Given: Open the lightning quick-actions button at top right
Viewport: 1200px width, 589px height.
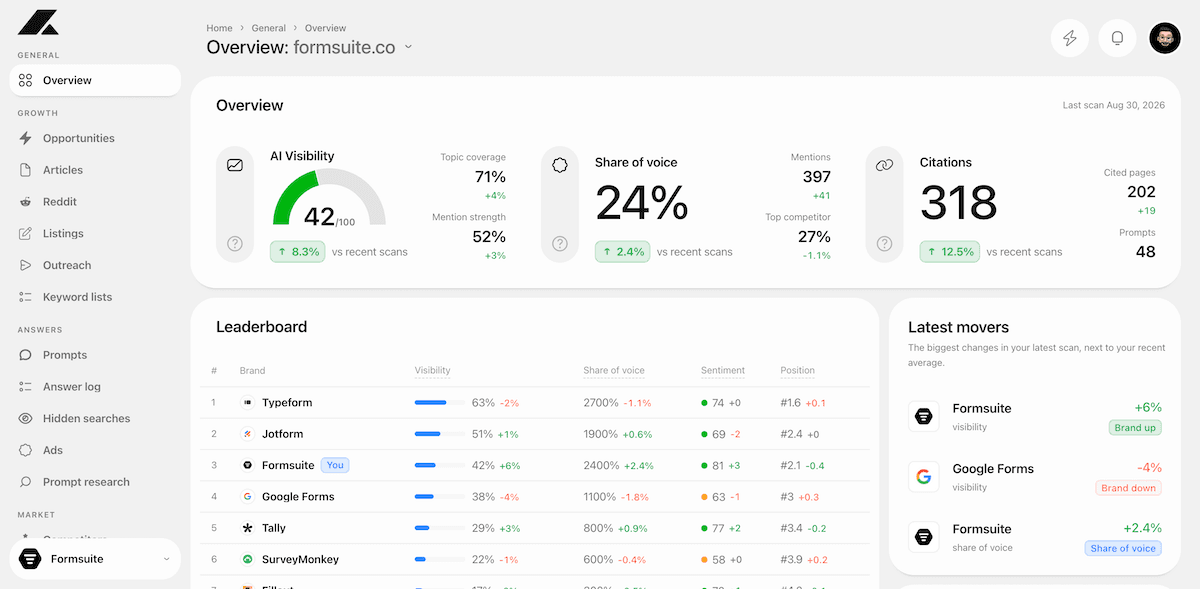Looking at the screenshot, I should click(1070, 38).
